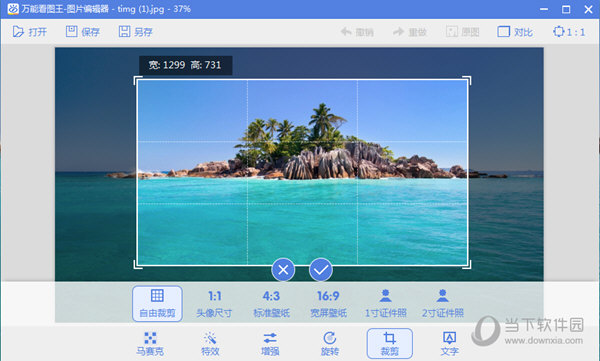
Task: Click top-left crop corner handle
Action: [x=137, y=80]
